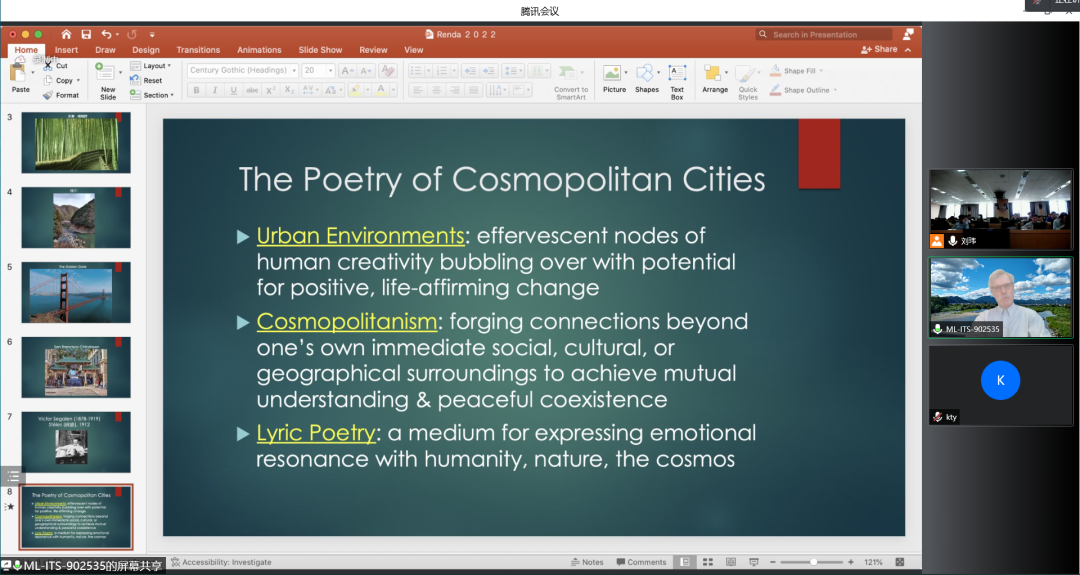The image size is (1080, 575).
Task: Click the bullets list button
Action: (x=415, y=70)
